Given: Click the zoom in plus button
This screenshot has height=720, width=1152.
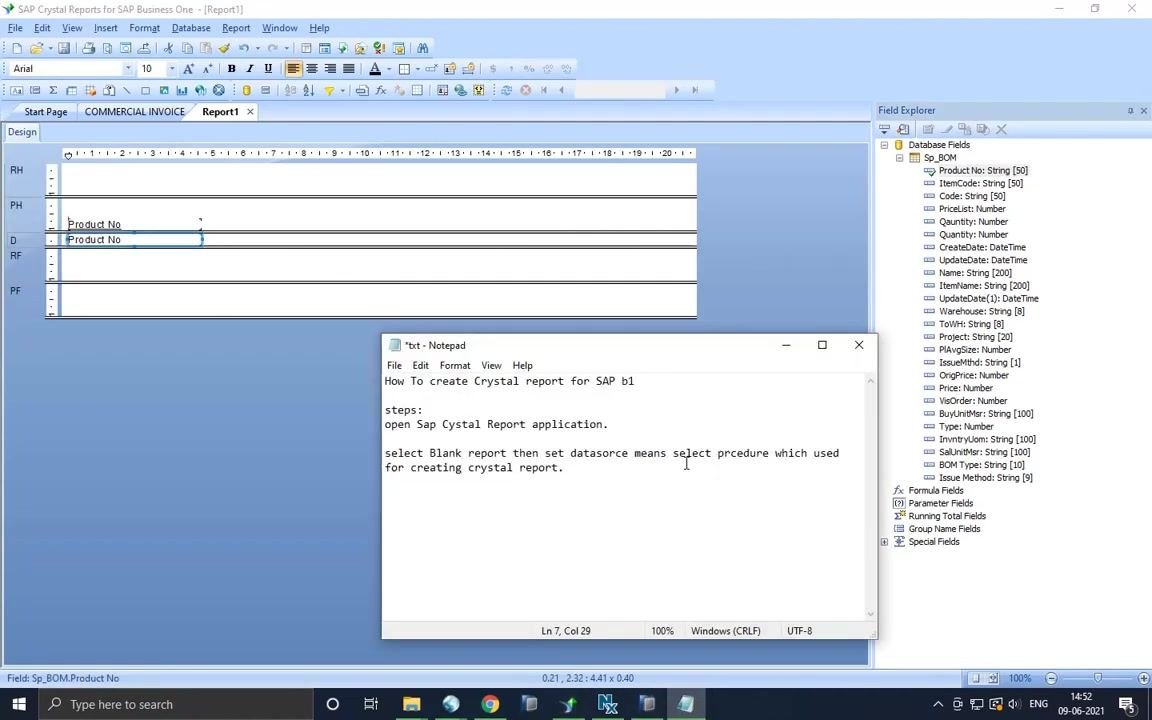Looking at the screenshot, I should click(1144, 678).
